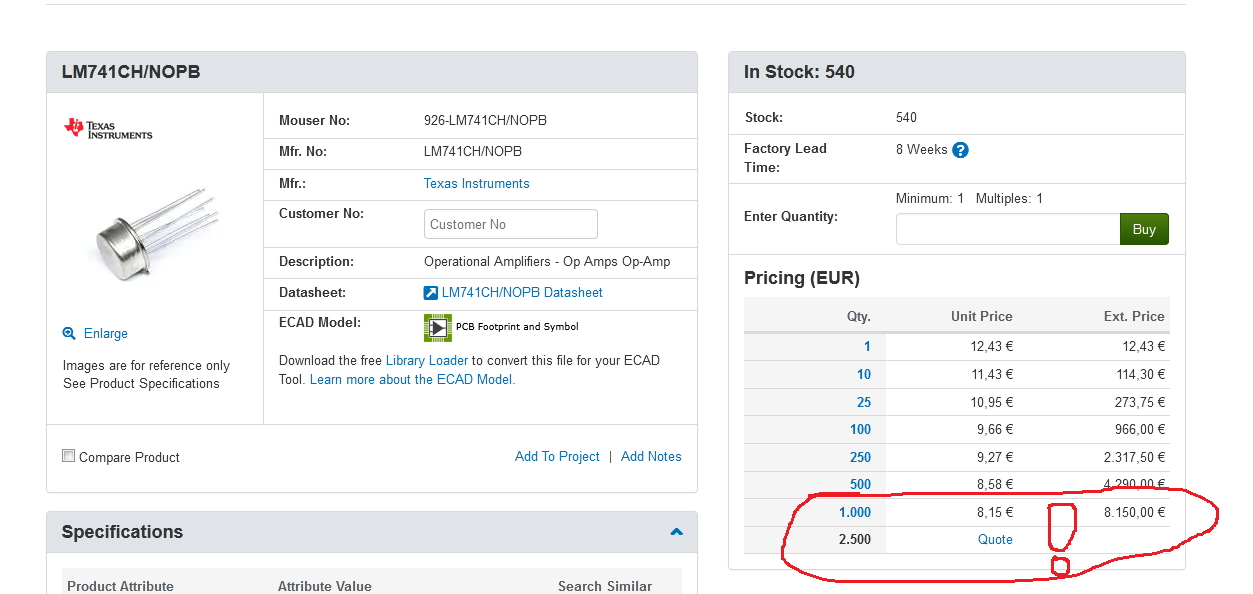Select quantity 25 in the pricing table
This screenshot has width=1253, height=594.
(864, 403)
